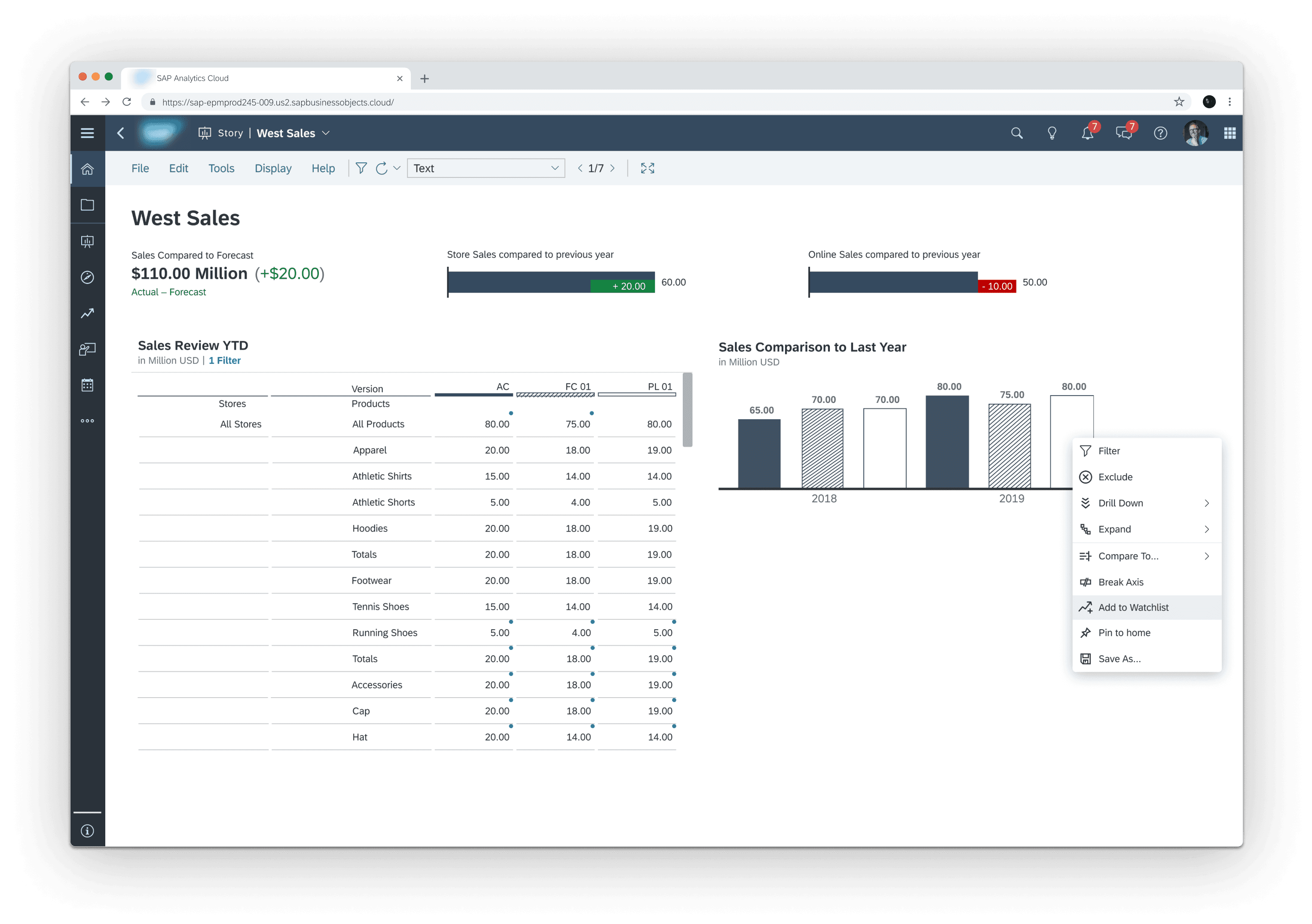The width and height of the screenshot is (1312, 924).
Task: Go to the previous story page
Action: [x=581, y=168]
